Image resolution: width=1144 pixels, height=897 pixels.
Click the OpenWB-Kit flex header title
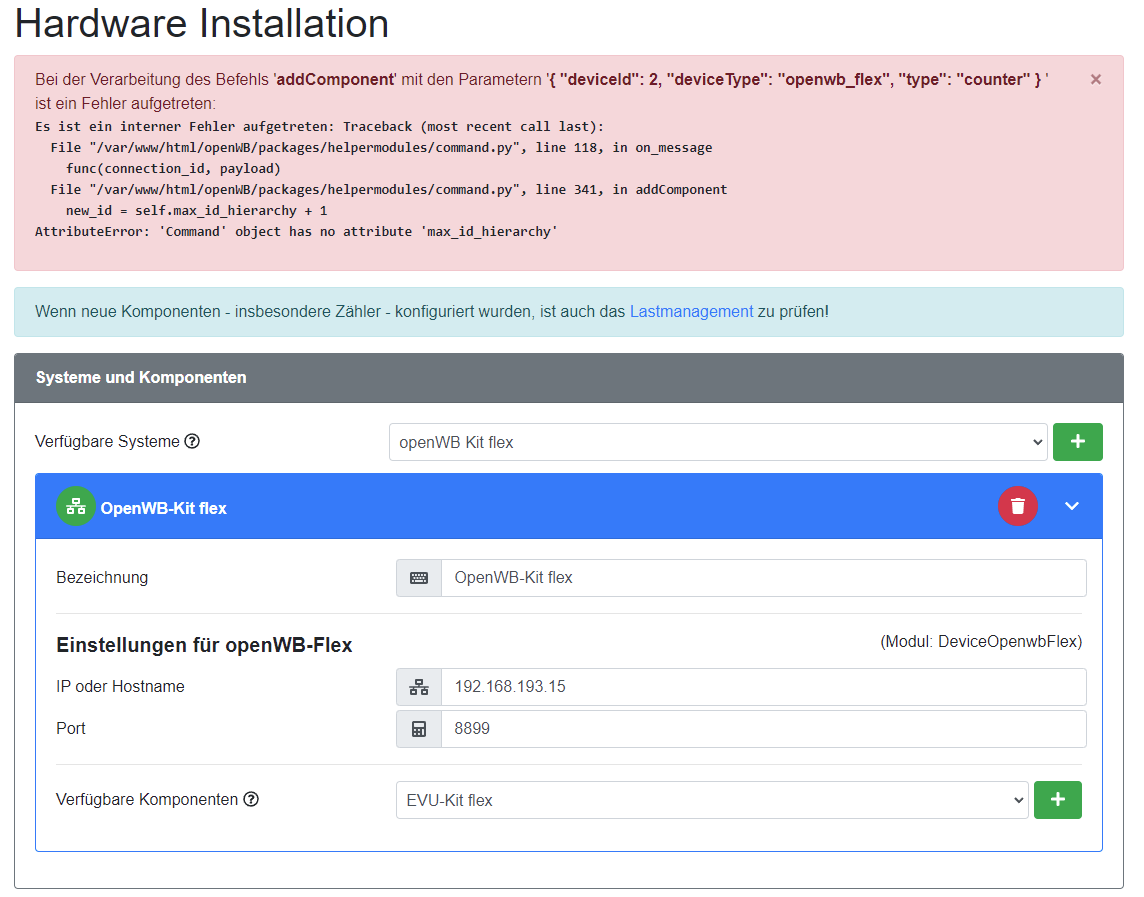[164, 508]
